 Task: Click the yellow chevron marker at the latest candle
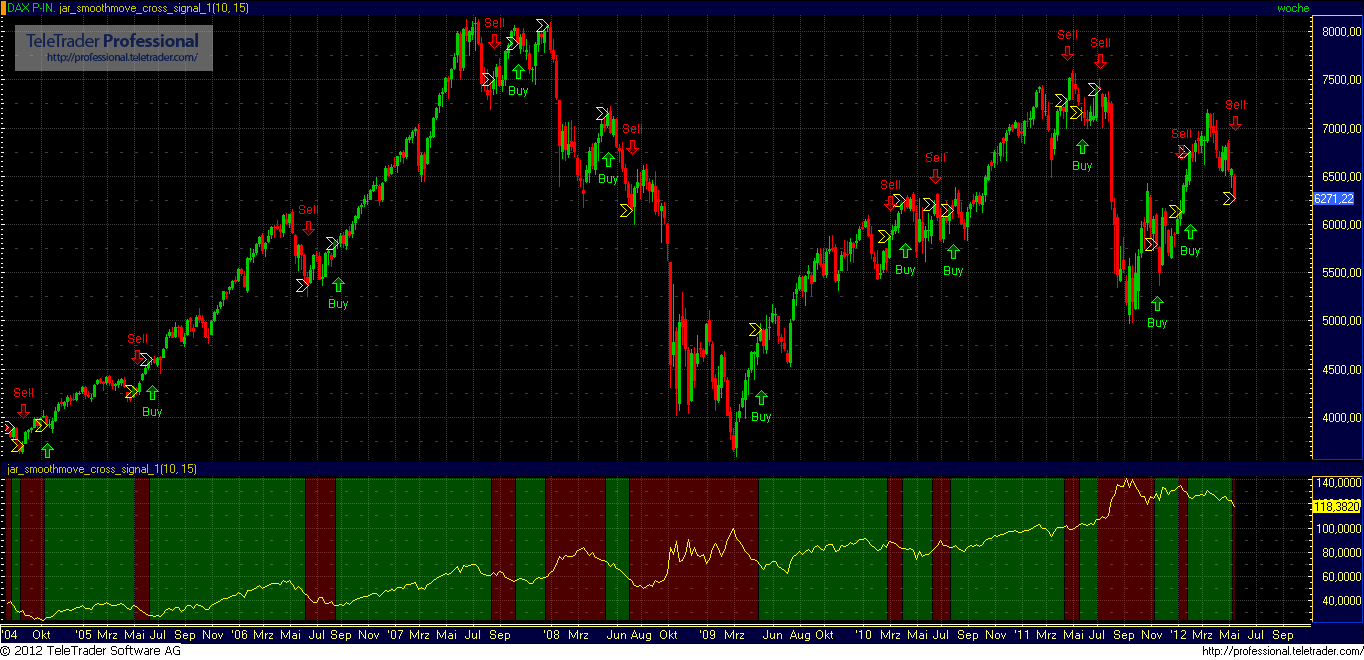click(x=1229, y=200)
